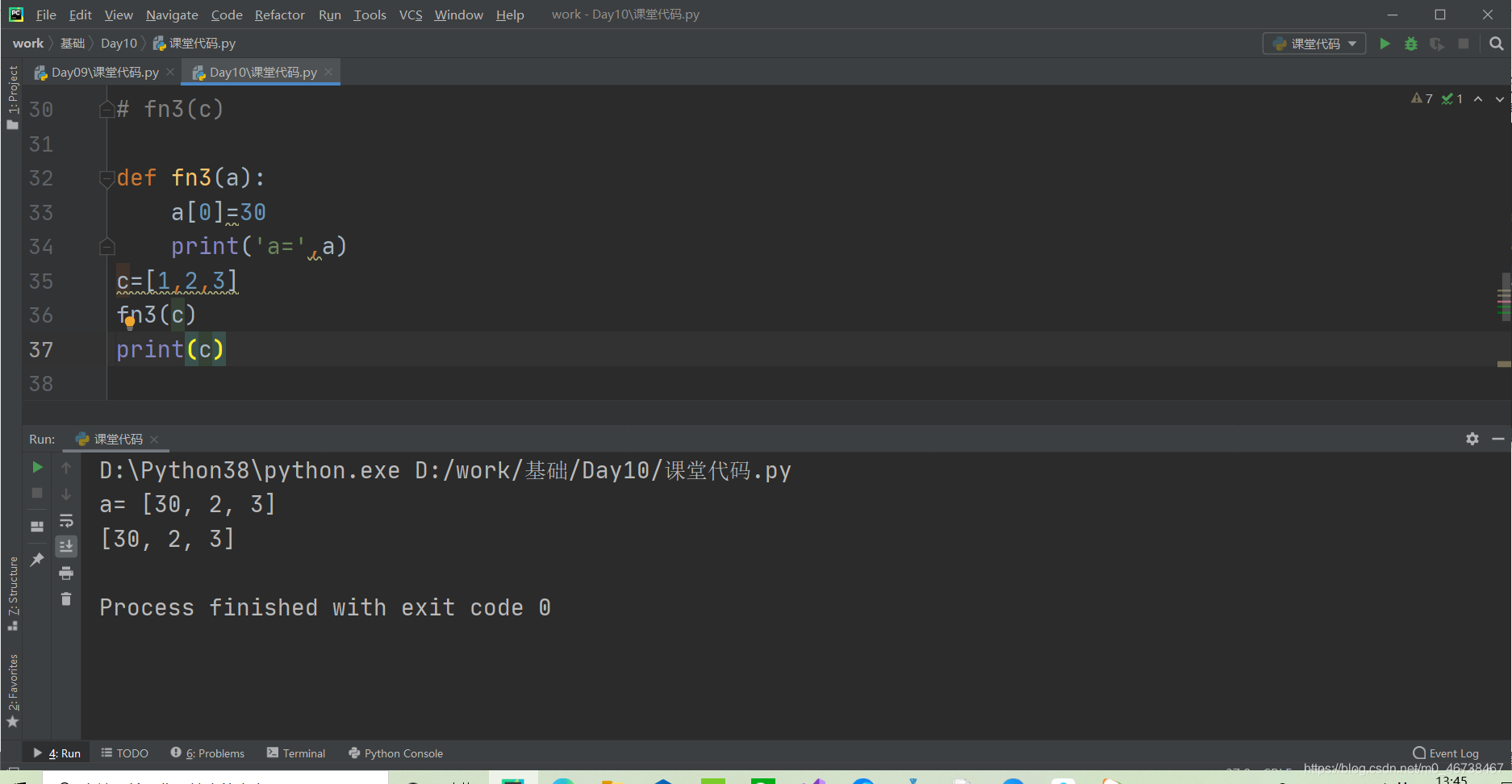Open the 课堂代码 run configuration dropdown
The width and height of the screenshot is (1512, 784).
click(x=1314, y=44)
